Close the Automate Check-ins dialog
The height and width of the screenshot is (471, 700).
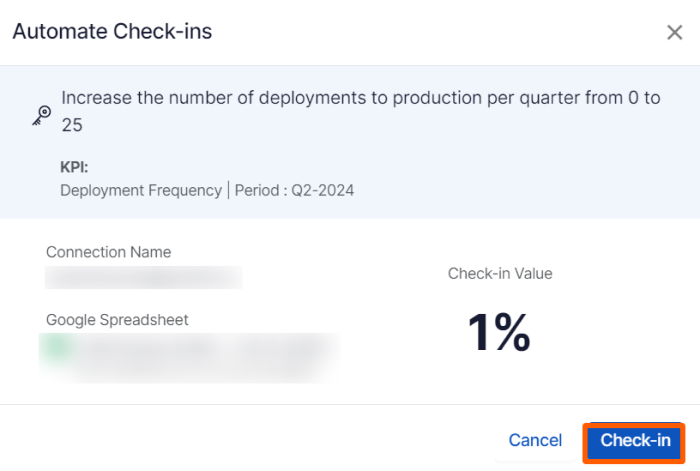coord(674,33)
